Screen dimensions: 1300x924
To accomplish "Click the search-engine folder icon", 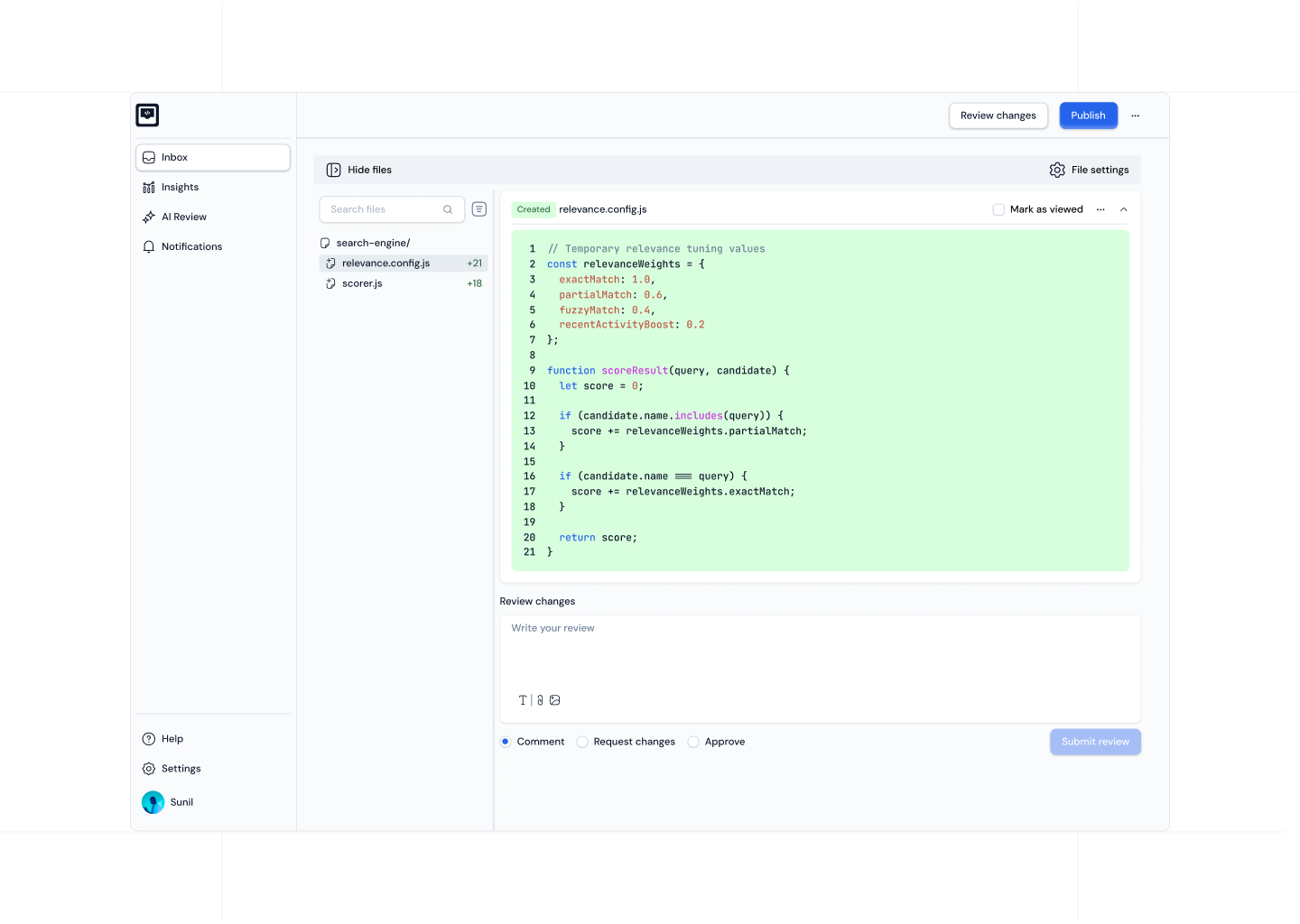I will tap(325, 243).
